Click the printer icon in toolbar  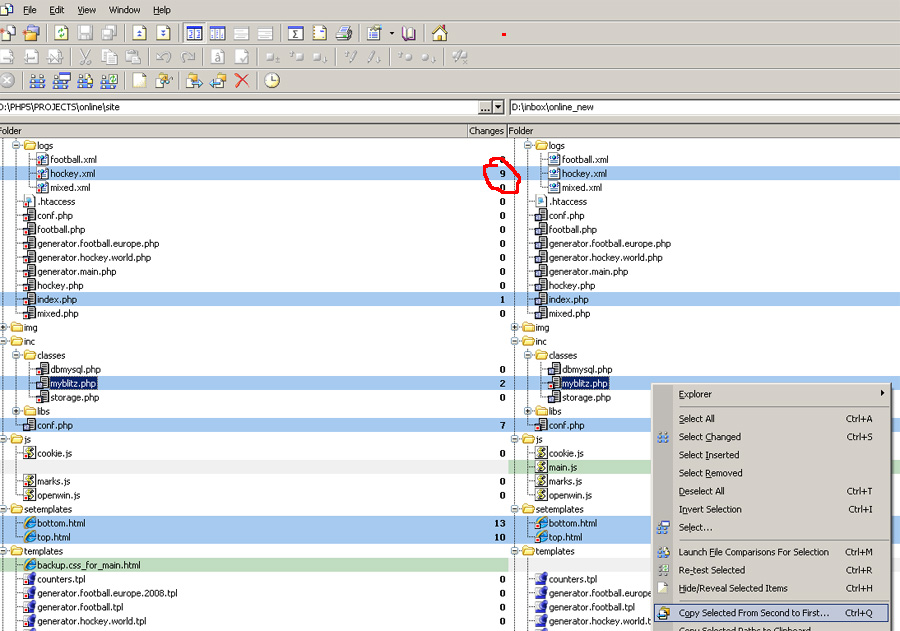point(343,33)
